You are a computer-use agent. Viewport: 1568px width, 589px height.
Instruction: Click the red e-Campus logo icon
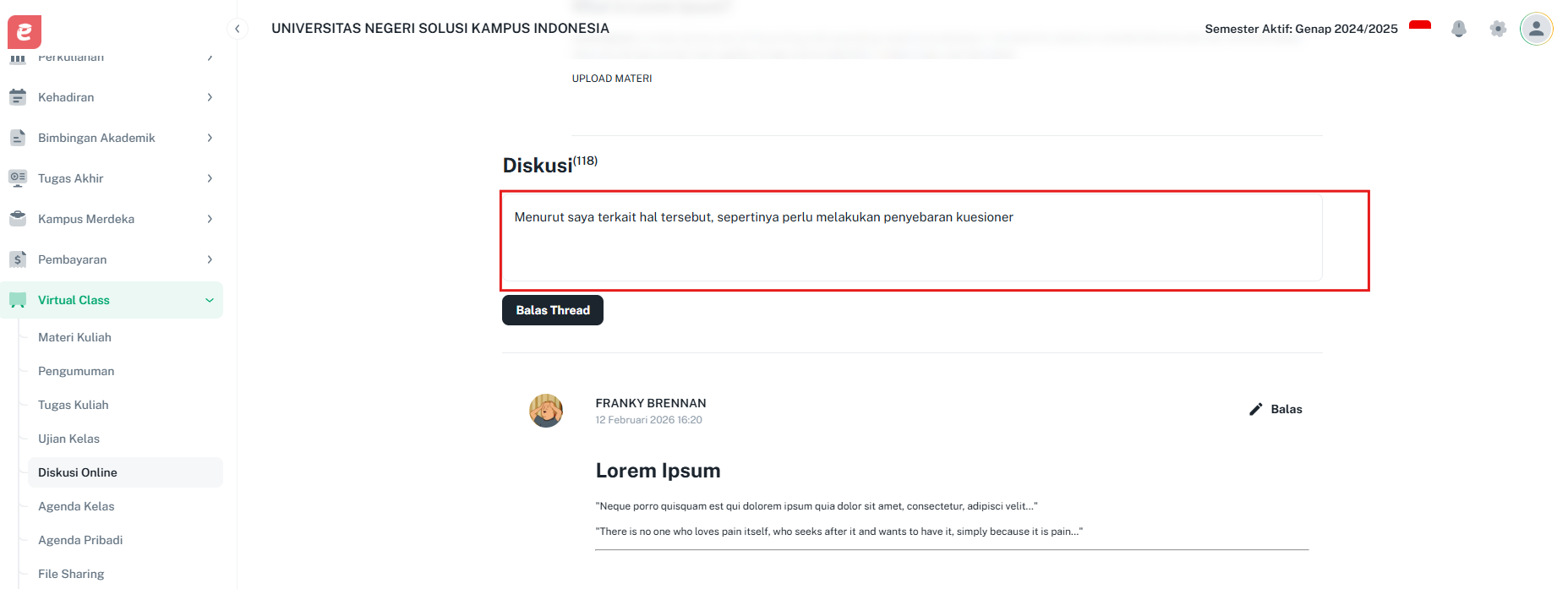pyautogui.click(x=24, y=31)
